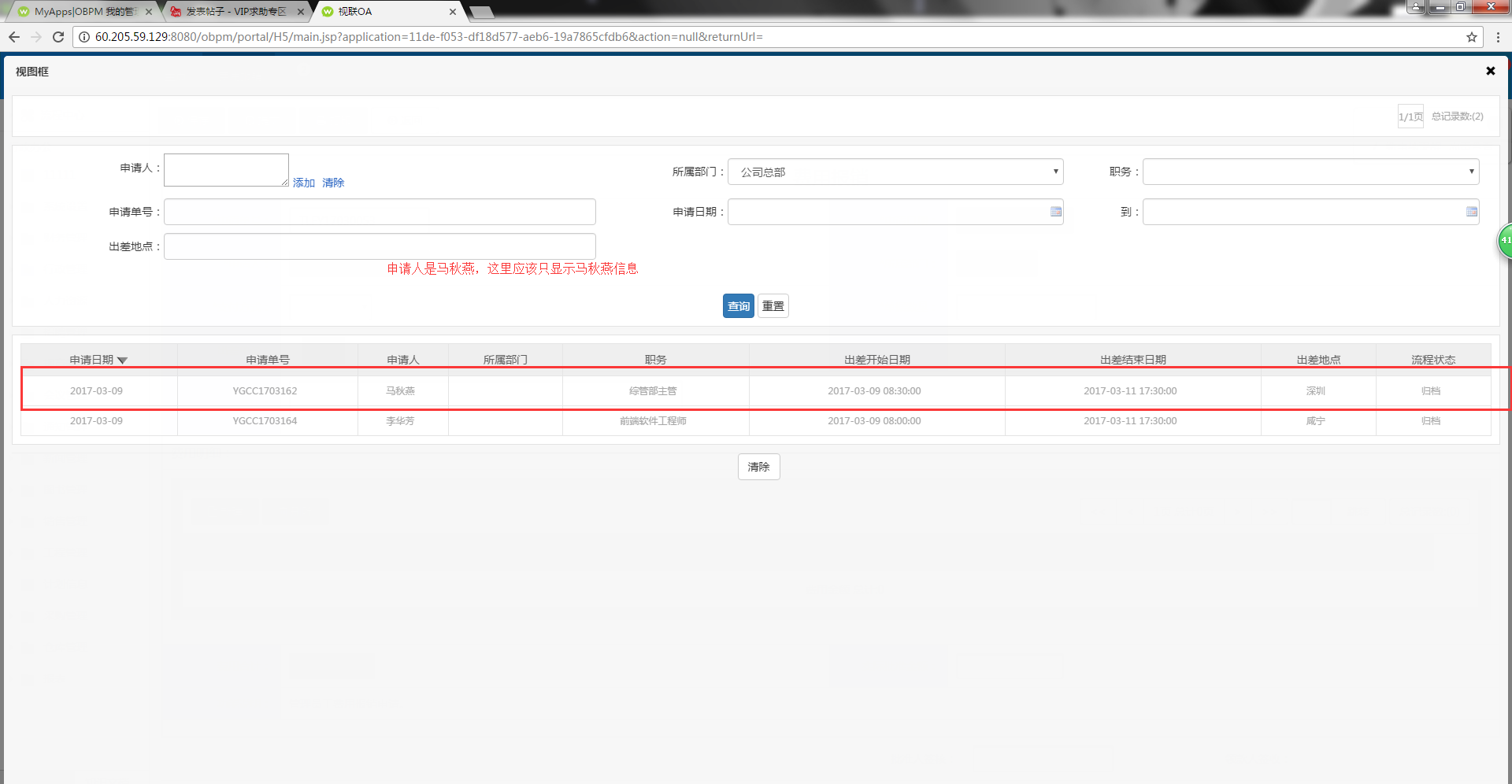The image size is (1512, 784).
Task: Sort by 职务 column header
Action: pyautogui.click(x=656, y=360)
